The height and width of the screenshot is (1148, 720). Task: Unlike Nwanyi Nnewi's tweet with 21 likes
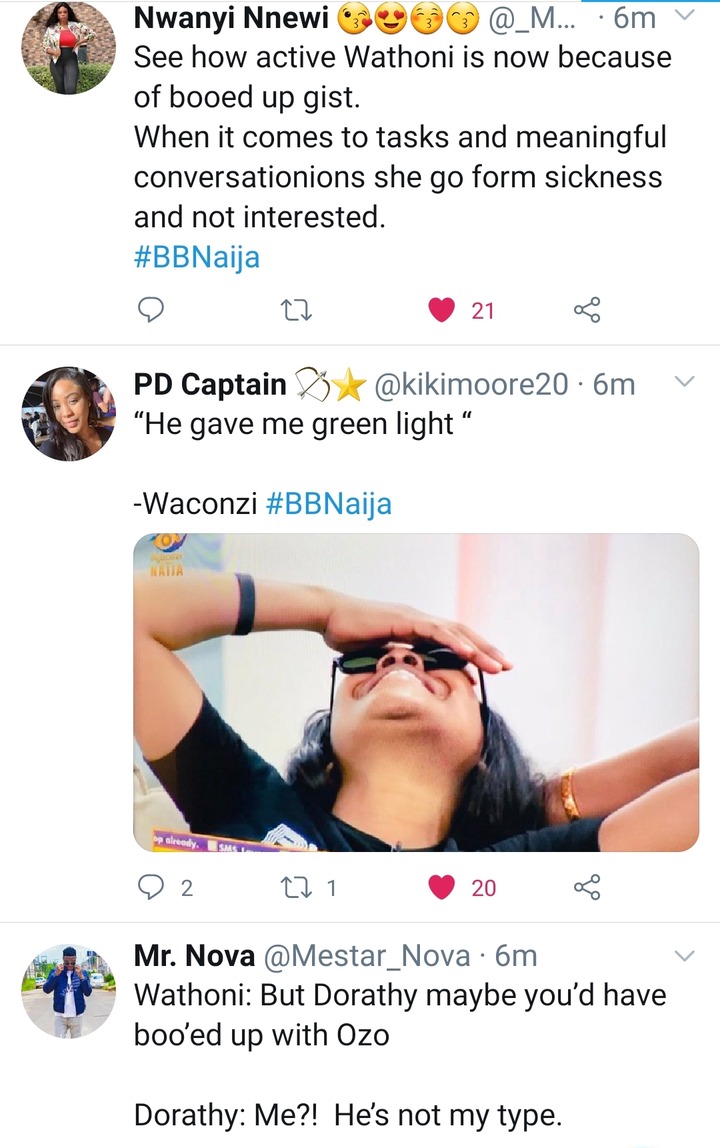click(442, 311)
